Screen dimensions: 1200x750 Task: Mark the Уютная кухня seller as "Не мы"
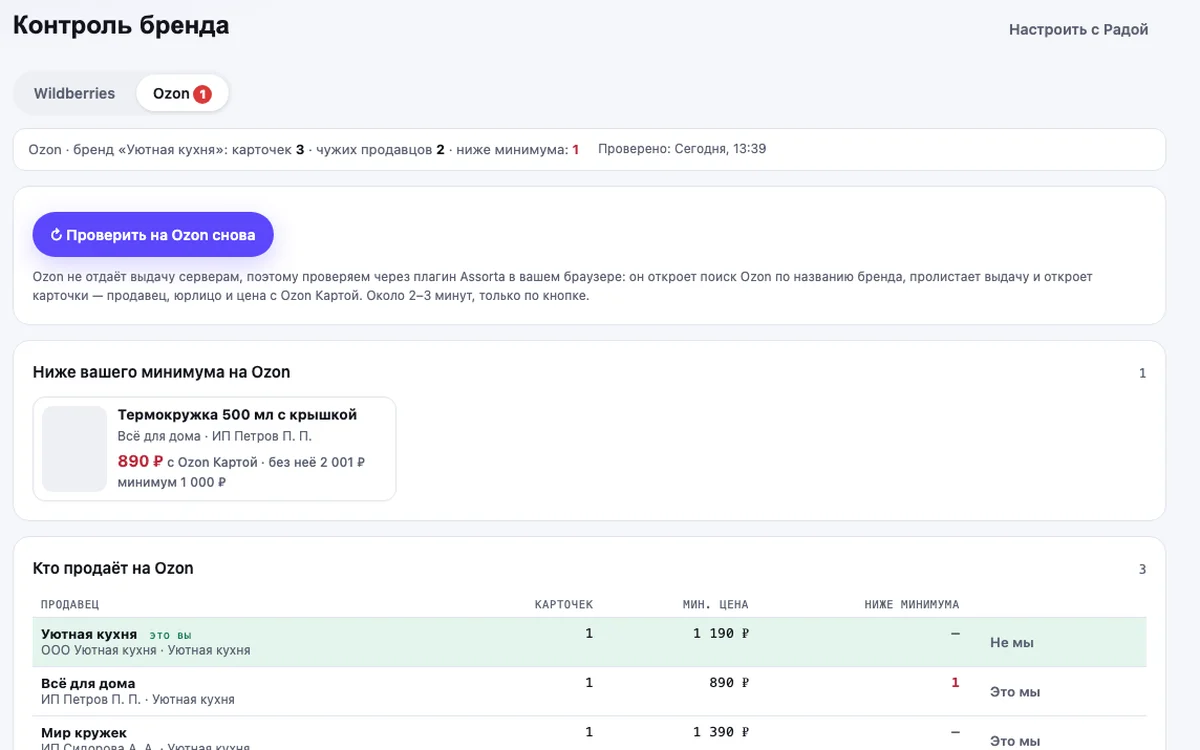click(1012, 643)
